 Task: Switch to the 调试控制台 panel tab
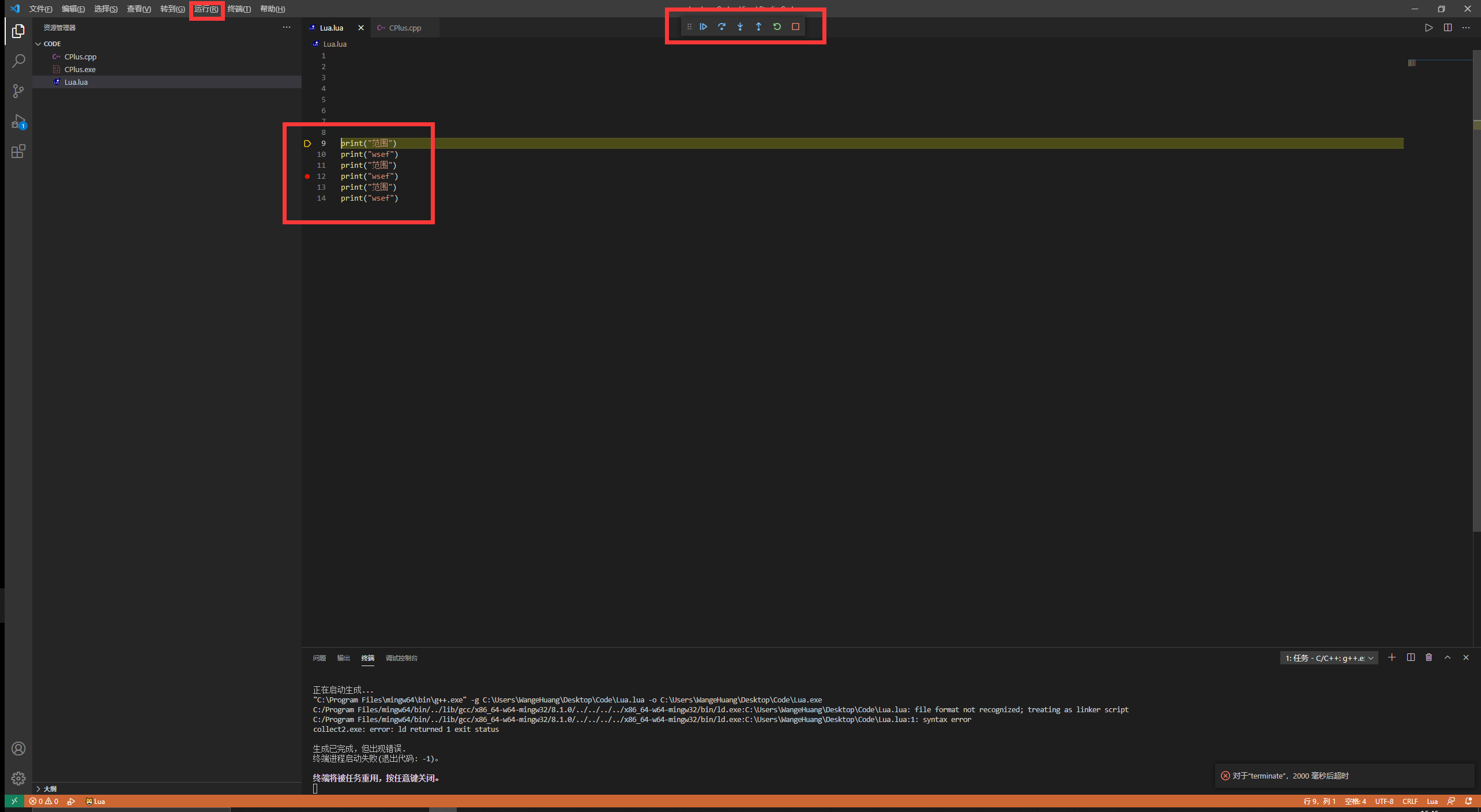tap(401, 658)
